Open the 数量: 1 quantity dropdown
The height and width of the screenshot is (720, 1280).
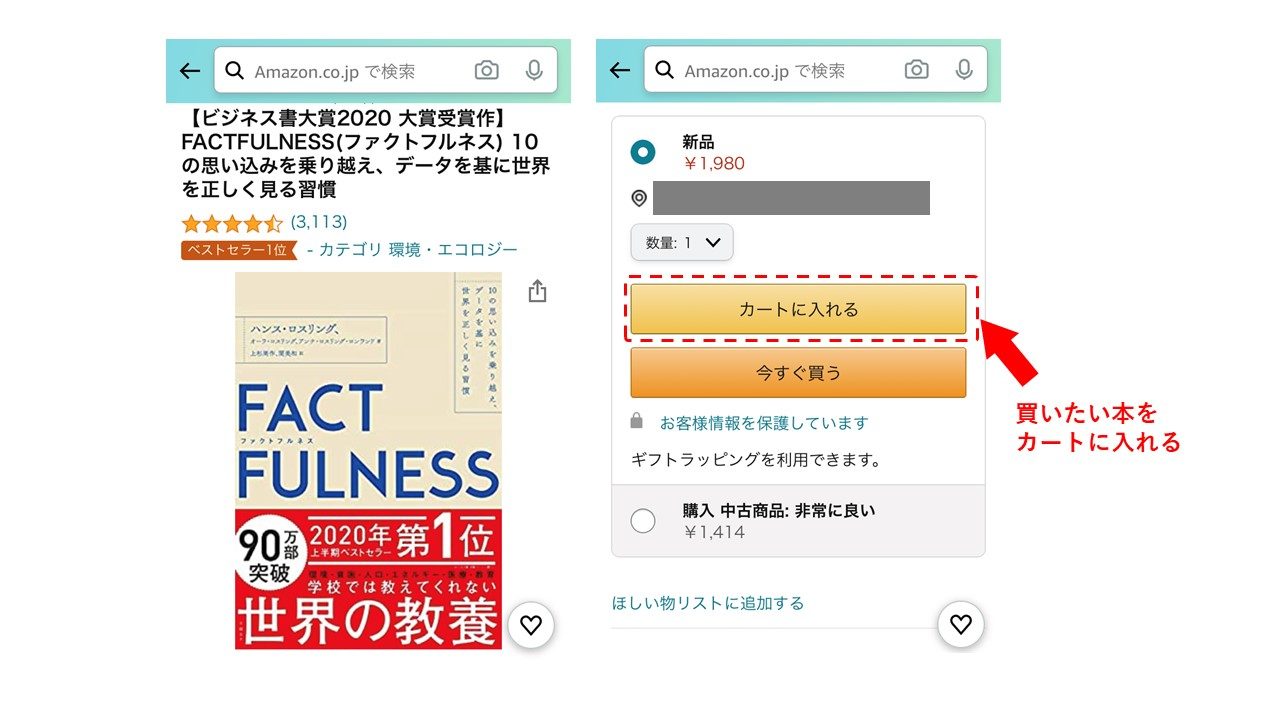pos(682,242)
